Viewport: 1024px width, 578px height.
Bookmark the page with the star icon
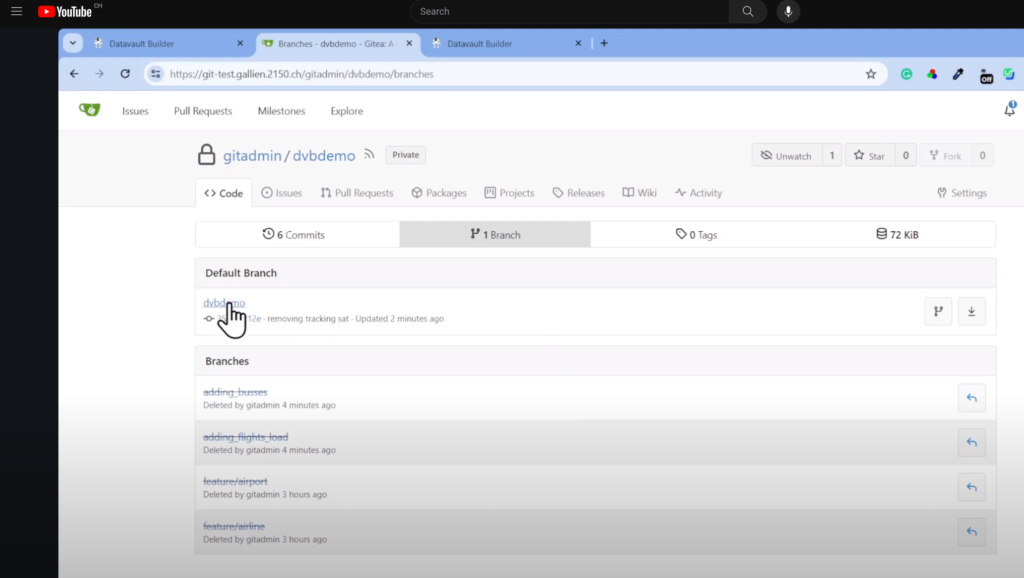[x=870, y=74]
